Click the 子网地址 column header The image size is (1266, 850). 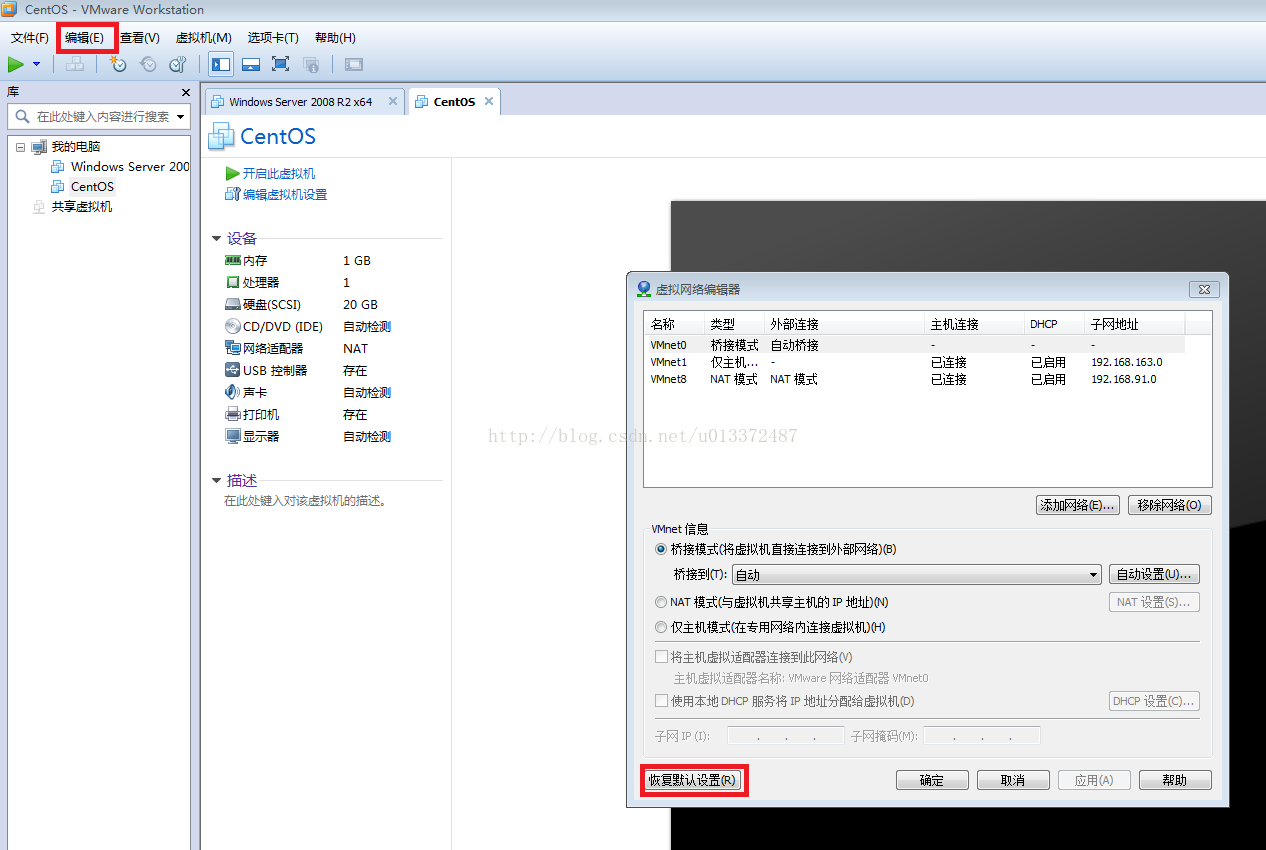click(1136, 324)
